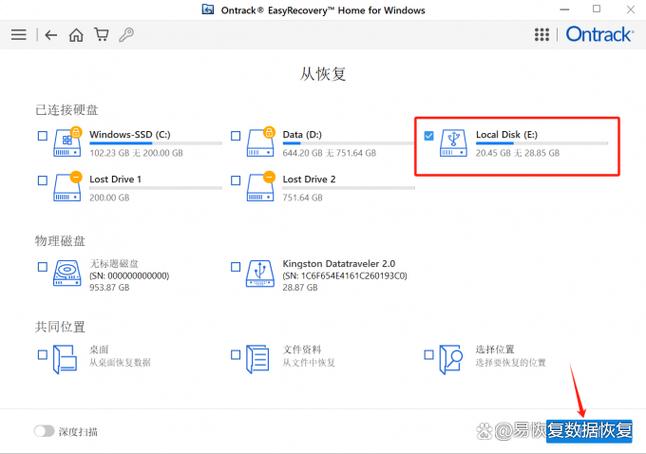The image size is (646, 454).
Task: Click the blue scan button at bottom right
Action: [589, 431]
